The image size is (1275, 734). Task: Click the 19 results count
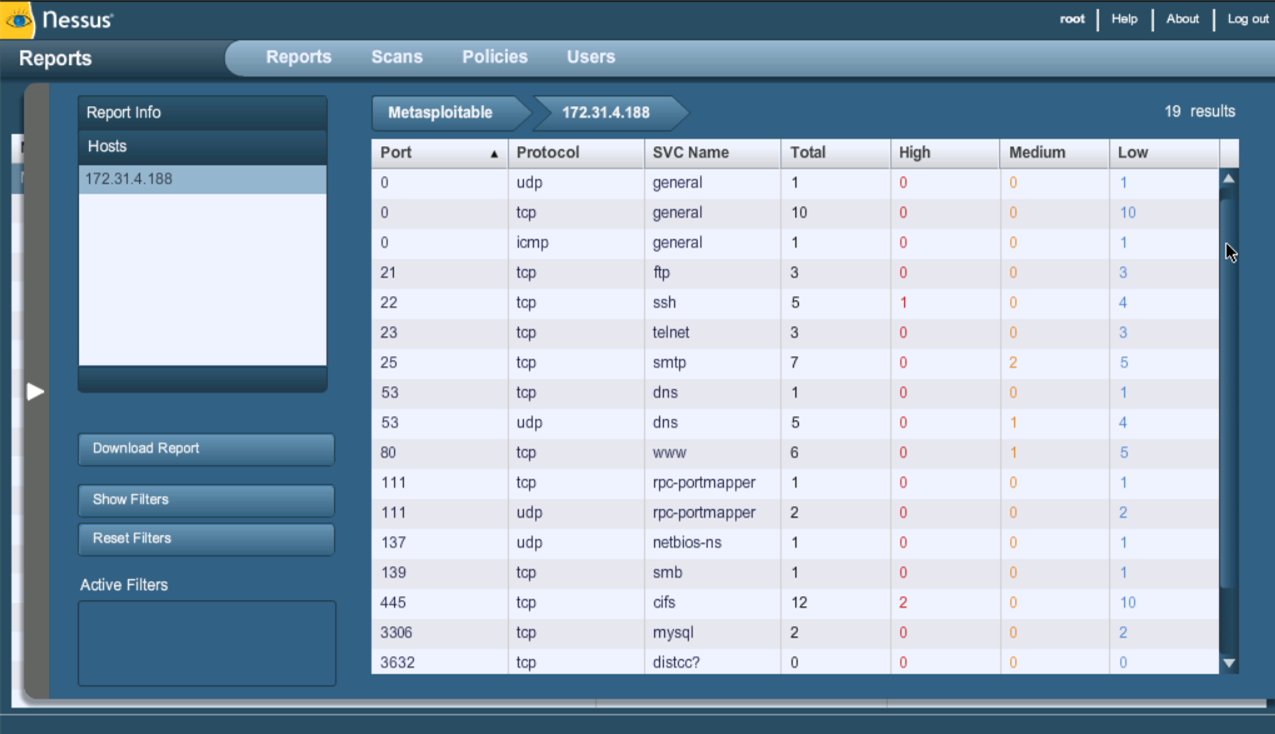pos(1200,112)
